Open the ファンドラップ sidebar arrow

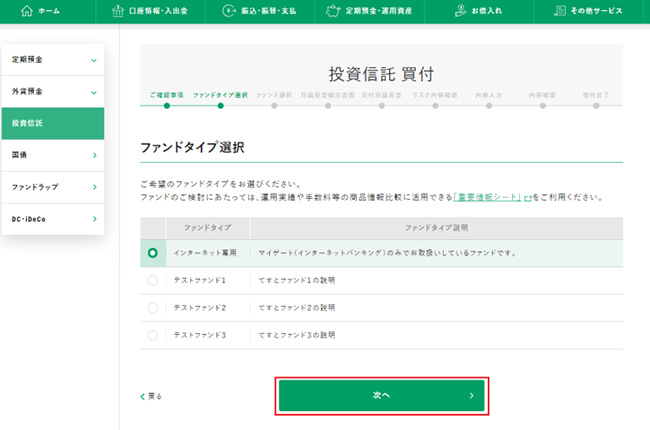(x=95, y=187)
